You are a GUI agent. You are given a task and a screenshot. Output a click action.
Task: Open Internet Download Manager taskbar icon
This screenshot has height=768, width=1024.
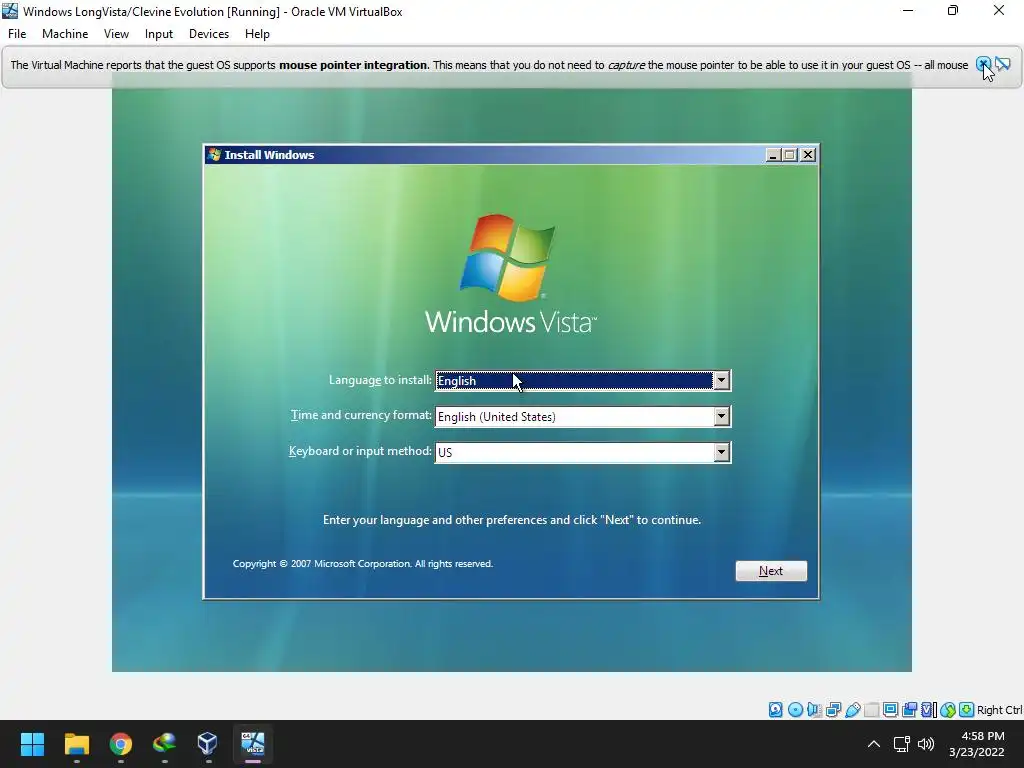tap(164, 744)
